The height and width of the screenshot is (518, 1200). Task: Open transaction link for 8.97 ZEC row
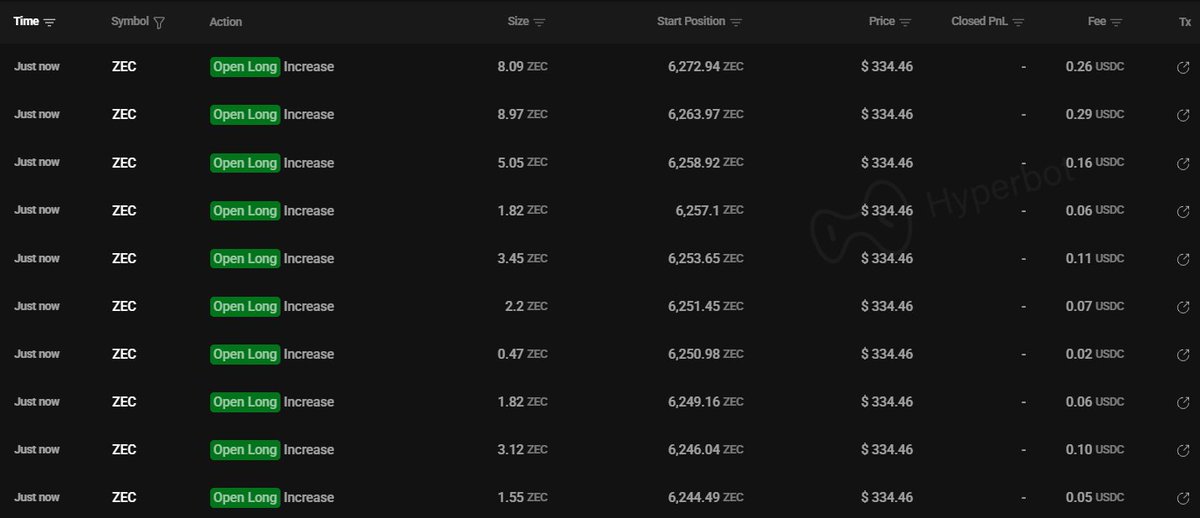1184,115
